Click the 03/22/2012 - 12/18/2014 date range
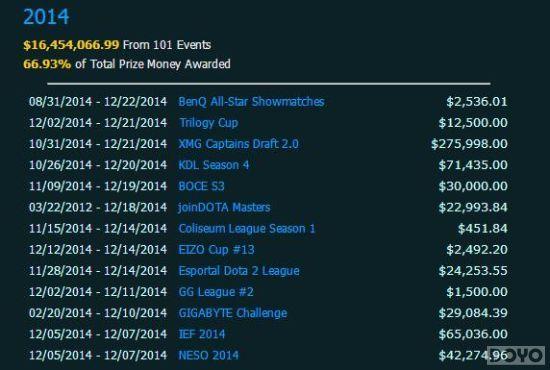 pos(98,207)
